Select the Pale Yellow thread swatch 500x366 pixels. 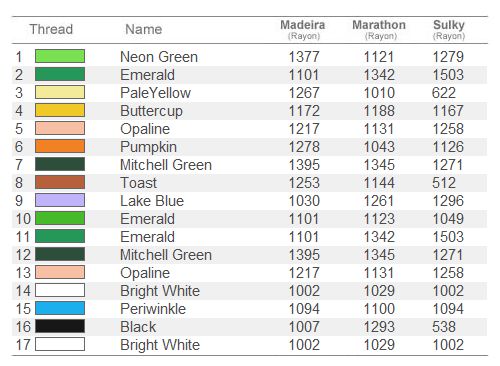[x=60, y=92]
